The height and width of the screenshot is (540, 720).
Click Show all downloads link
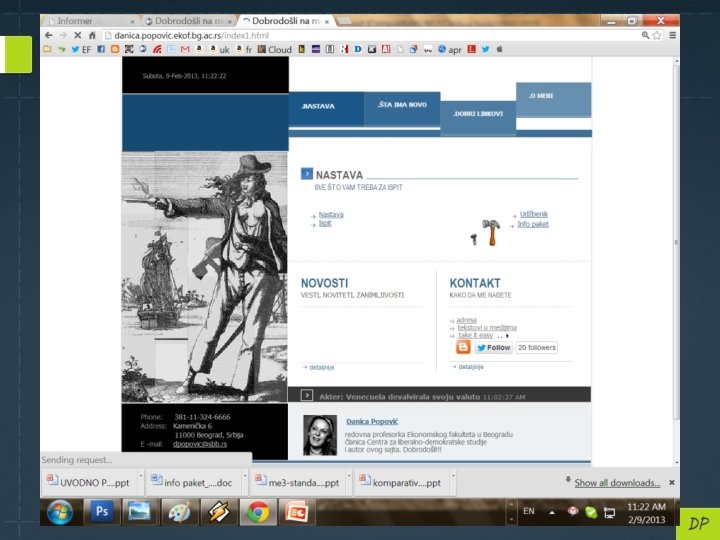[617, 483]
